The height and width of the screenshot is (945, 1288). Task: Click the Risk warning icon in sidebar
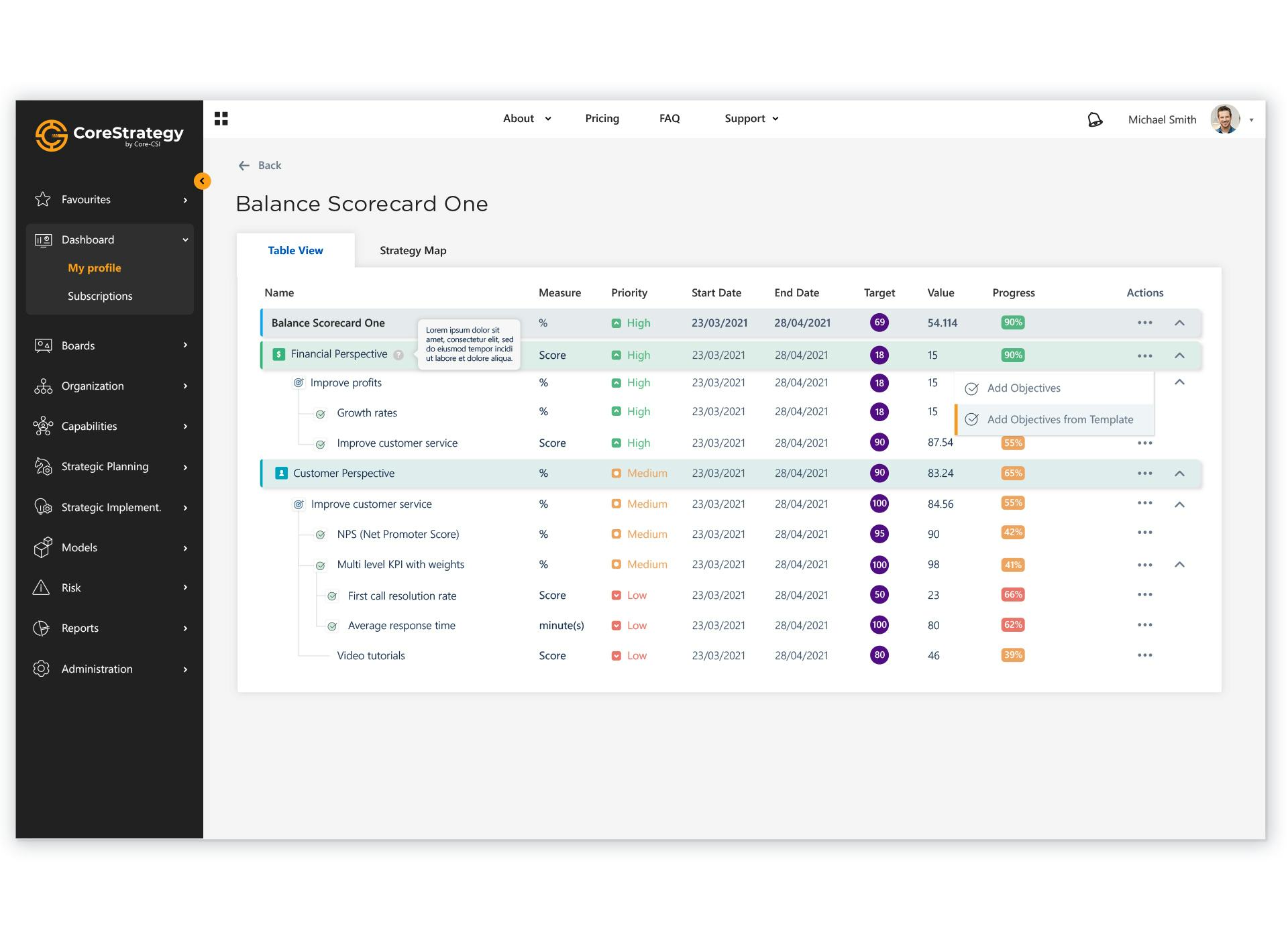tap(42, 588)
